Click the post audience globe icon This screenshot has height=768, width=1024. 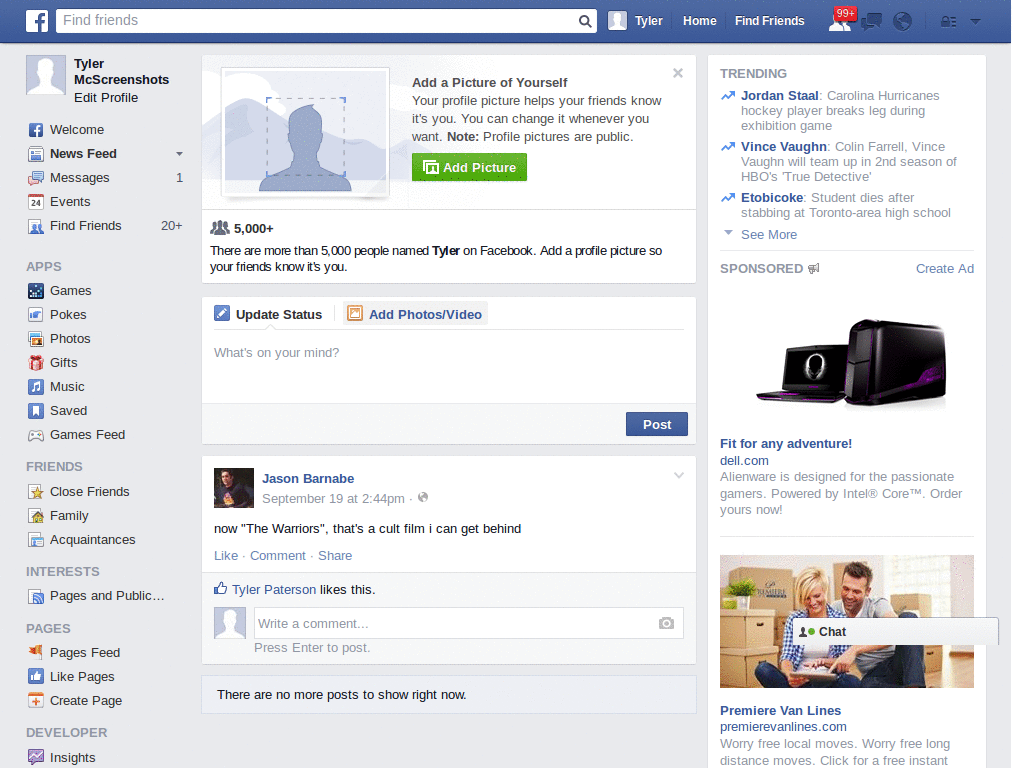tap(423, 498)
